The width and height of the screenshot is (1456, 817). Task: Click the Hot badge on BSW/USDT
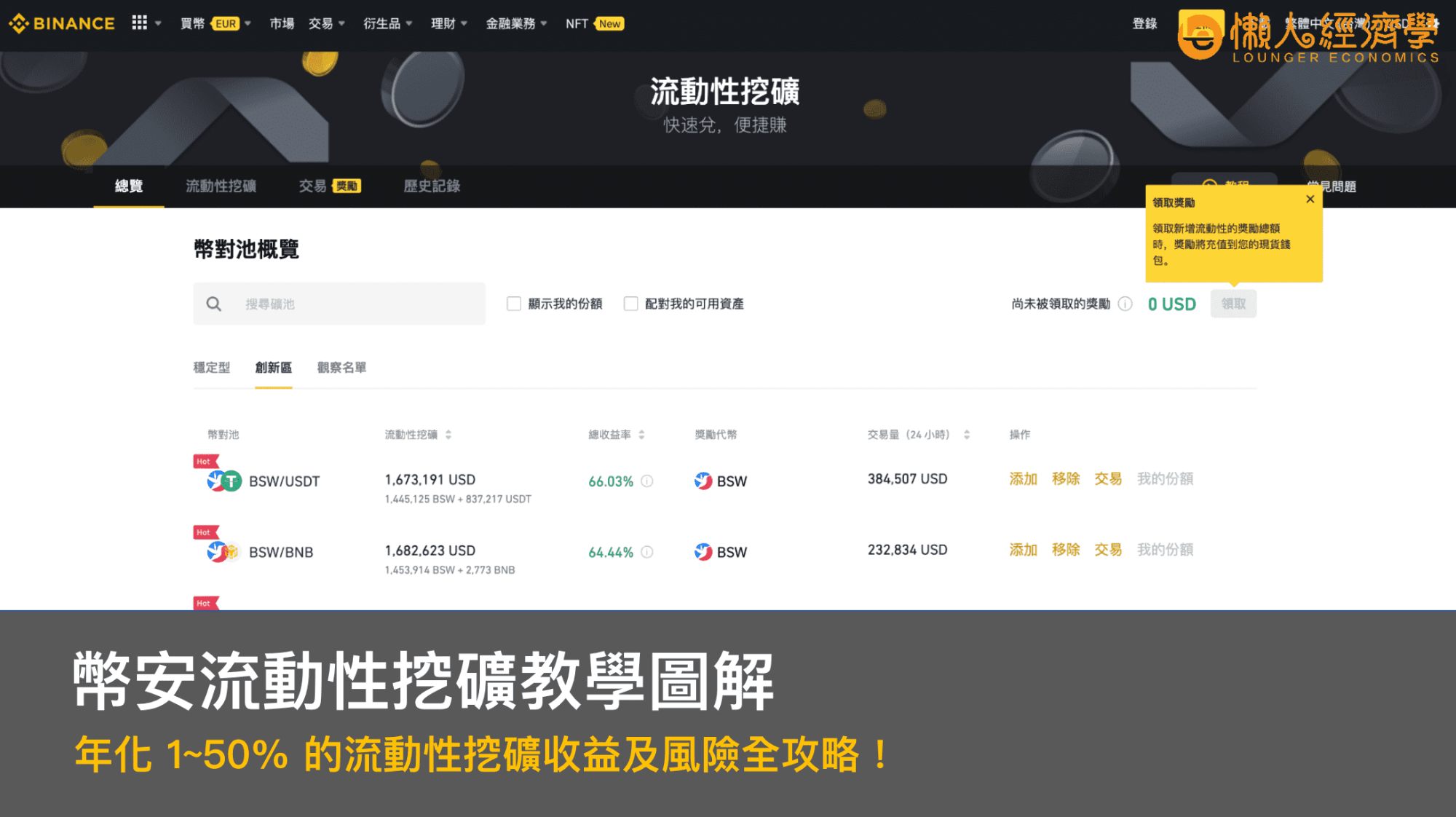(205, 462)
